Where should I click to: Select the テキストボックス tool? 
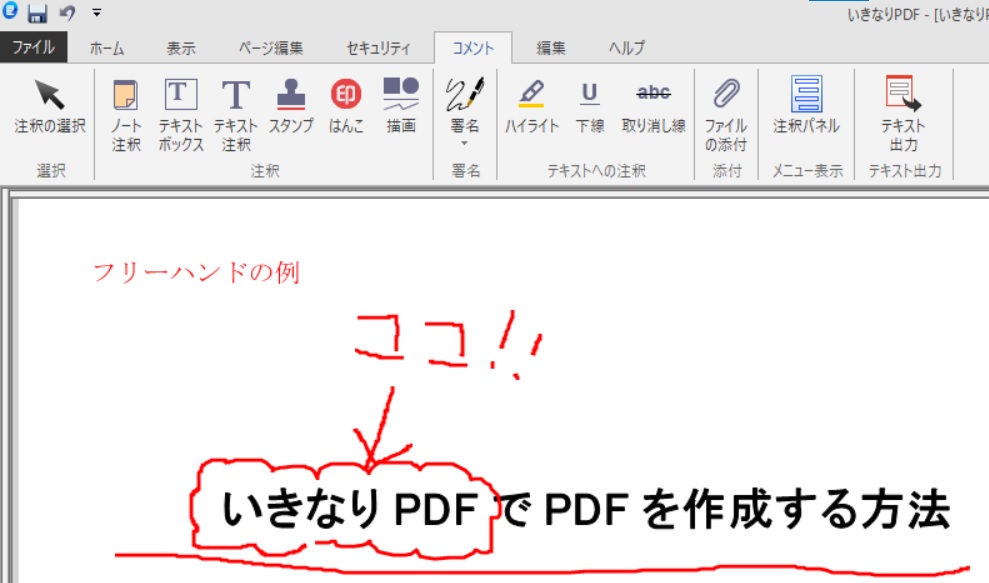(x=180, y=114)
